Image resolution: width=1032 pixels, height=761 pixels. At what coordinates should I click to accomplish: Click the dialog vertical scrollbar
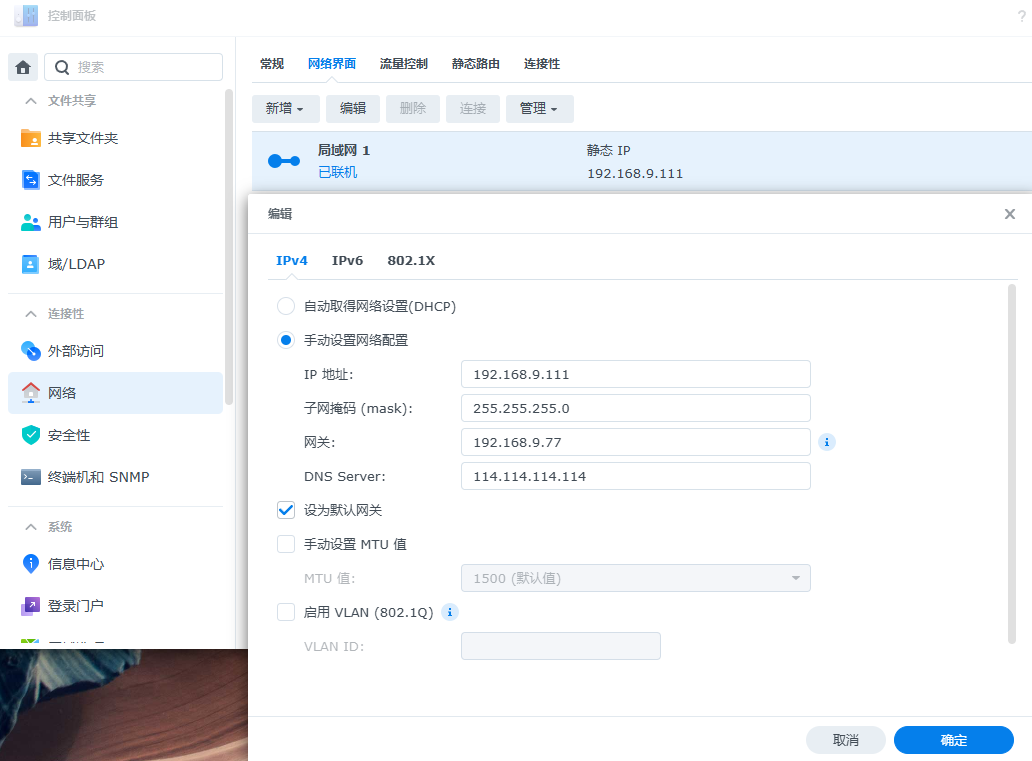click(x=1012, y=464)
